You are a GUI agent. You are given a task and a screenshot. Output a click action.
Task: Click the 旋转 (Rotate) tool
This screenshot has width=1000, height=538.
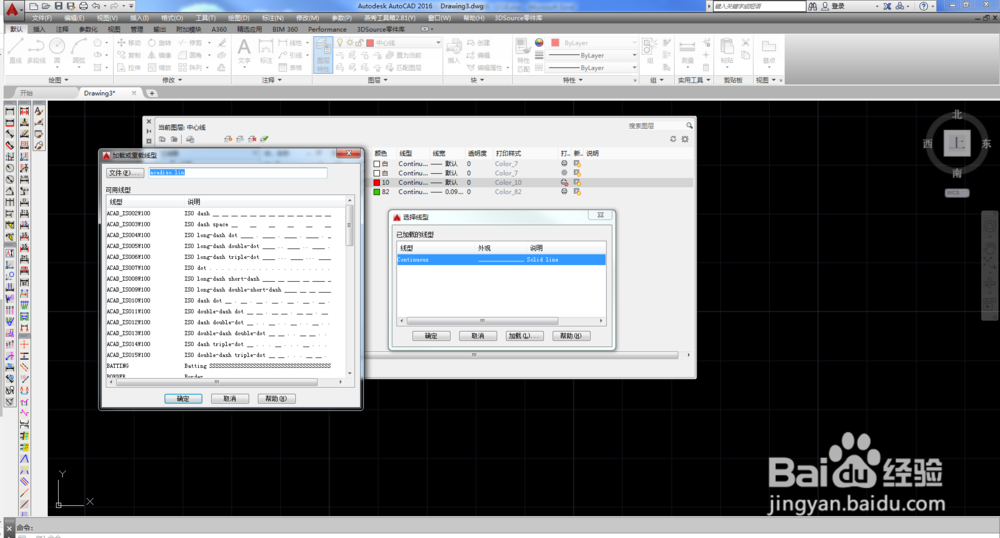159,43
